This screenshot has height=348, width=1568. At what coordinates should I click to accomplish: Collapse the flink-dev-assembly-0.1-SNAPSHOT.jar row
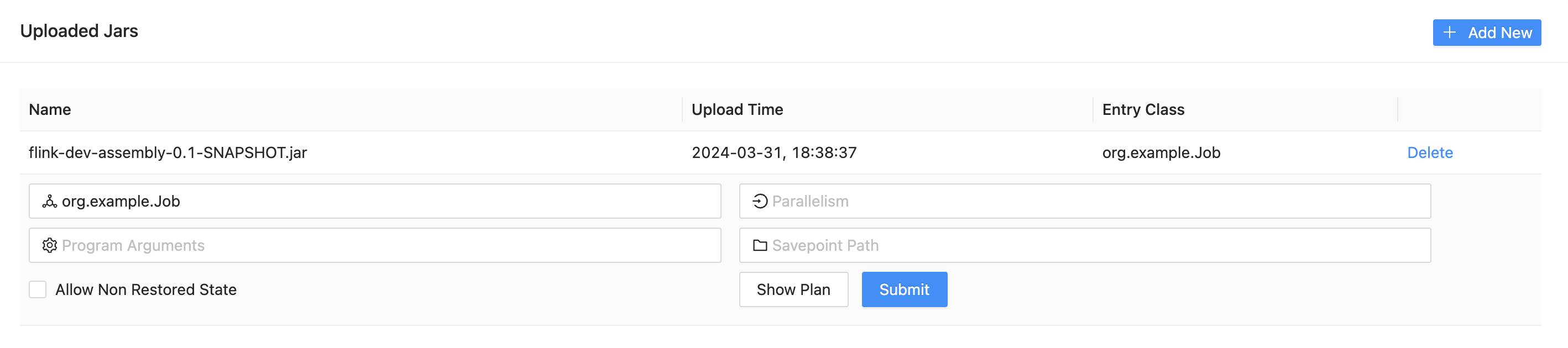168,152
